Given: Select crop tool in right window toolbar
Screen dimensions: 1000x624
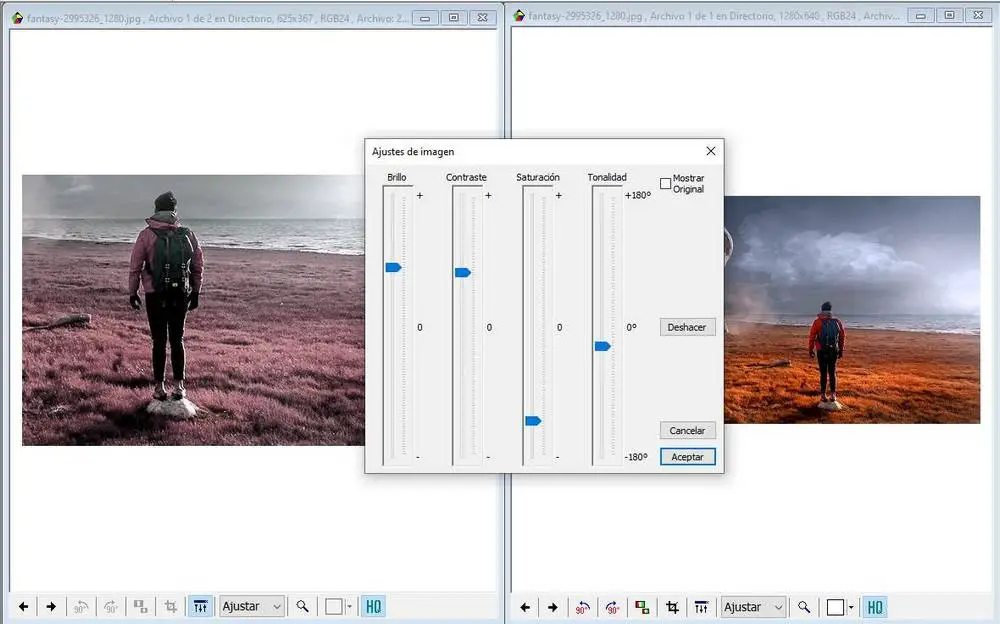Looking at the screenshot, I should pyautogui.click(x=672, y=607).
